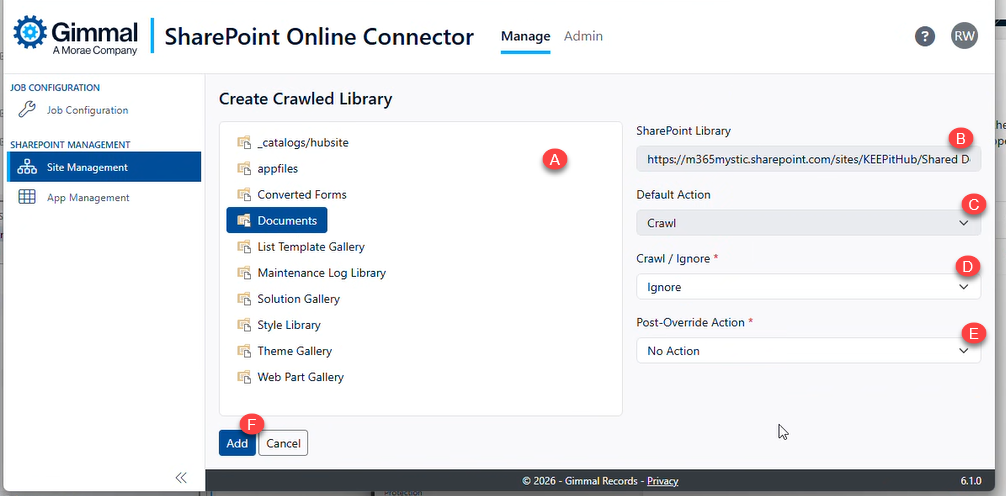1006x496 pixels.
Task: Click the _catalogs/hubsite library folder icon
Action: [243, 143]
